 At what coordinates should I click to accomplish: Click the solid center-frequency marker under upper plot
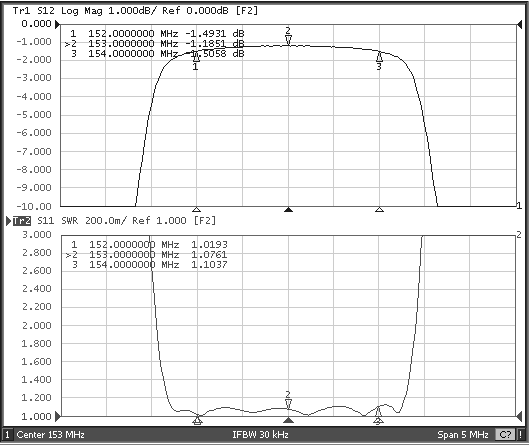point(288,210)
